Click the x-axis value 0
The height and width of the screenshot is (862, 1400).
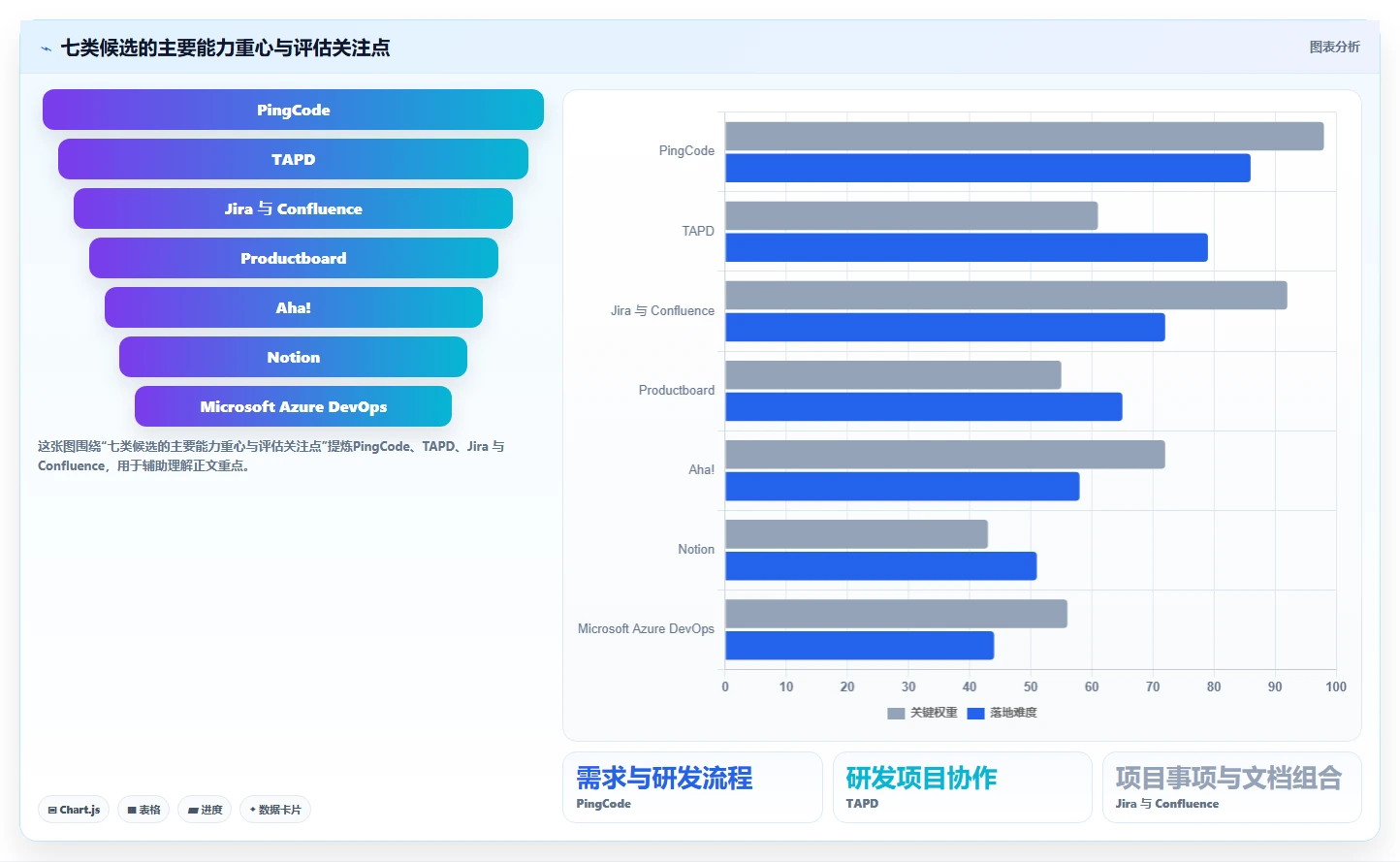[725, 686]
